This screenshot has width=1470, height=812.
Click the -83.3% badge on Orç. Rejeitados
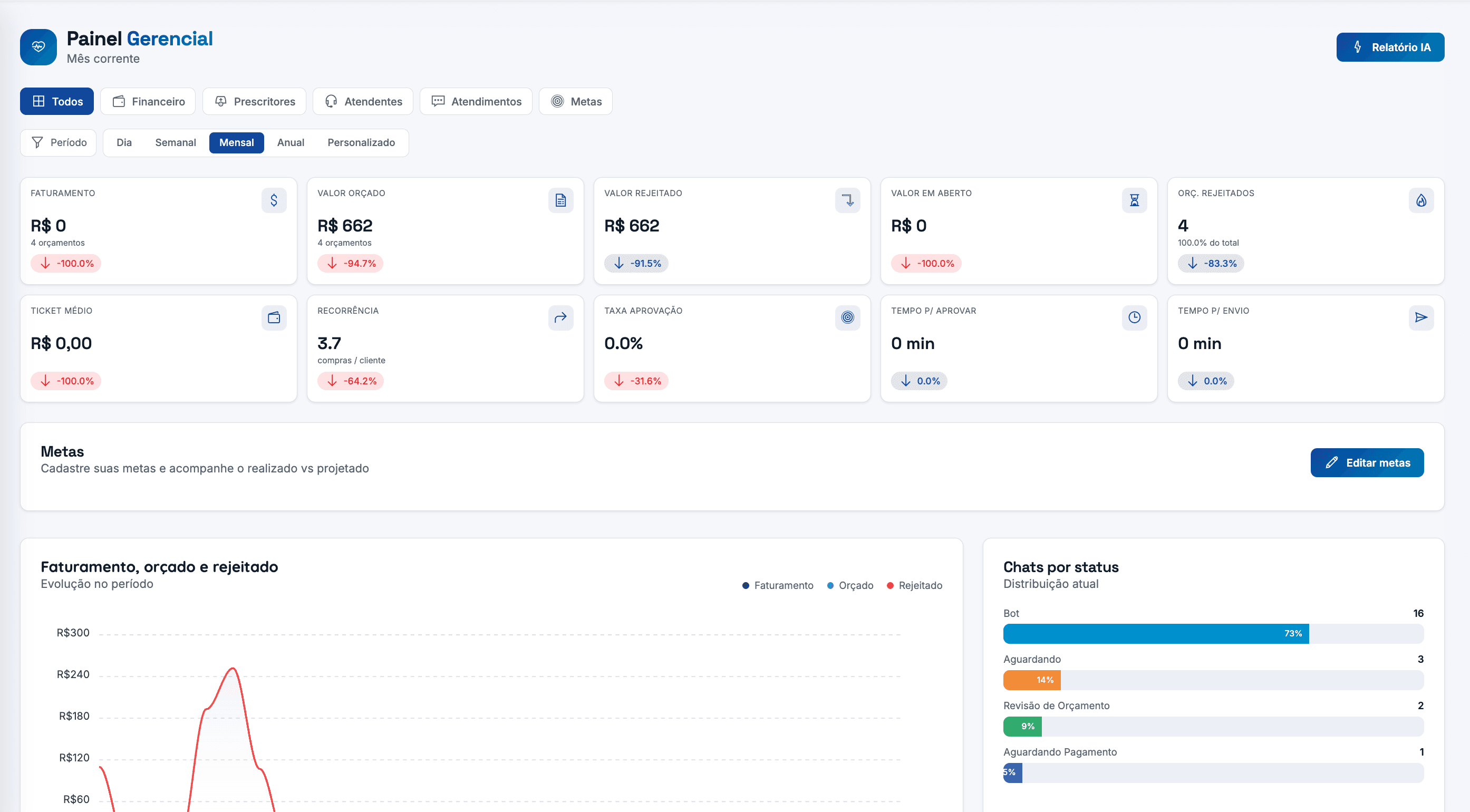point(1211,263)
